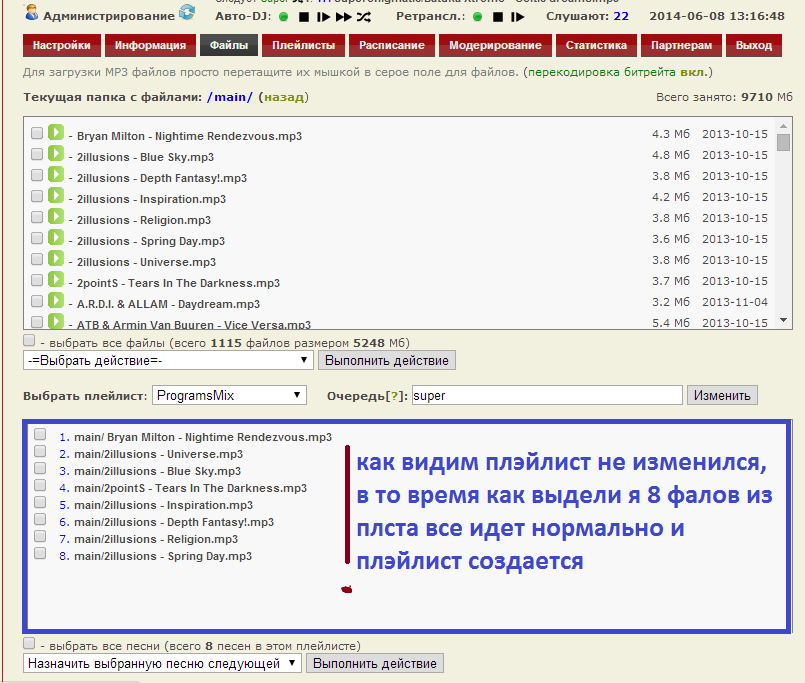The image size is (805, 683).
Task: Tick checkbox for 2illusions - Blue Sky.mp3 file
Action: click(37, 155)
